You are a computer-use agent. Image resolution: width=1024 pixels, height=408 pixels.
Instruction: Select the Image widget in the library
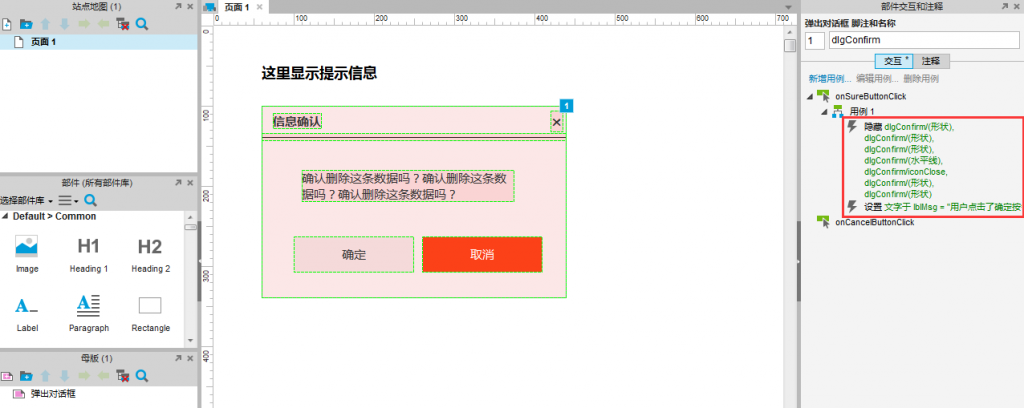27,254
